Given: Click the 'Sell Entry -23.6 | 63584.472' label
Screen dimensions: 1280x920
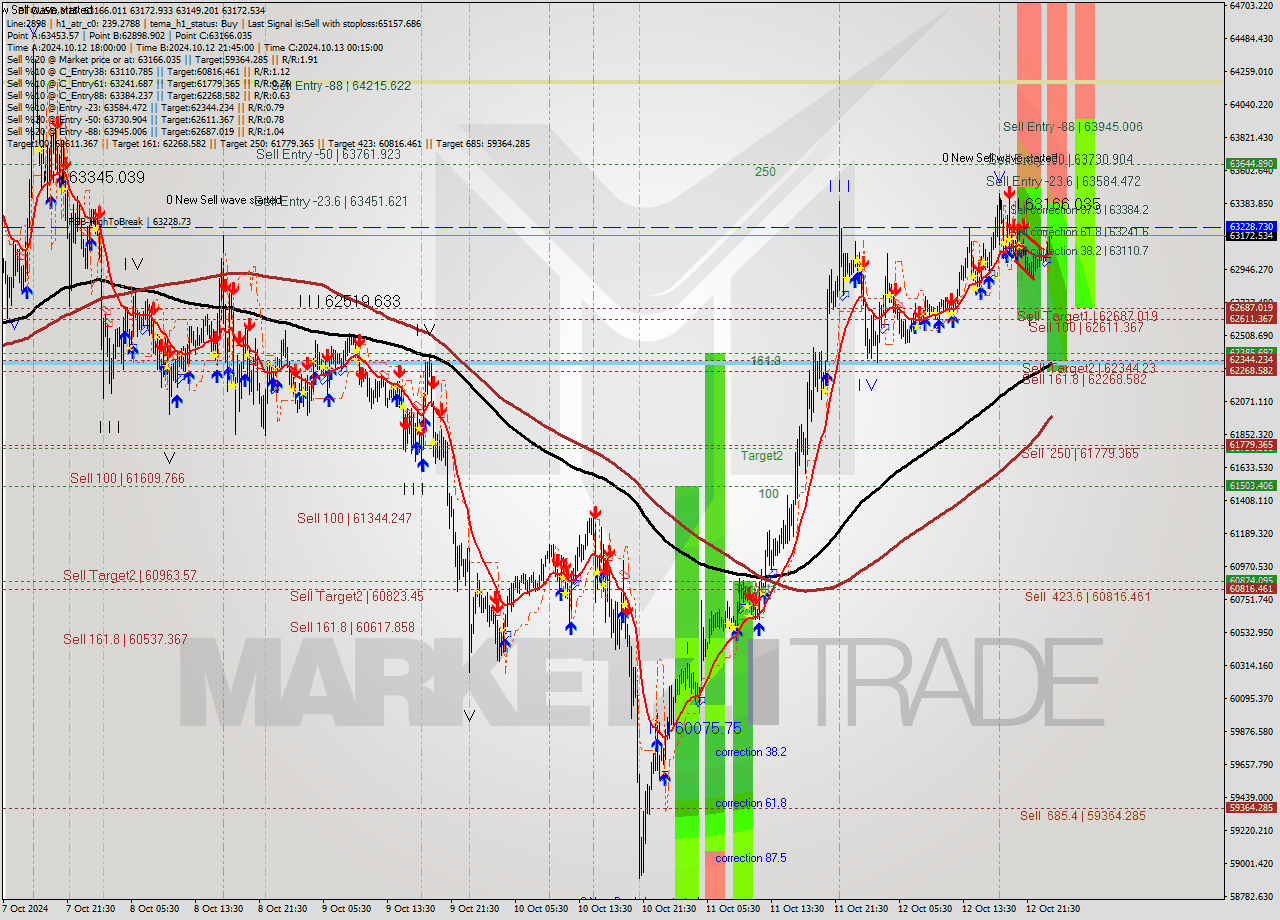Looking at the screenshot, I should point(1063,181).
